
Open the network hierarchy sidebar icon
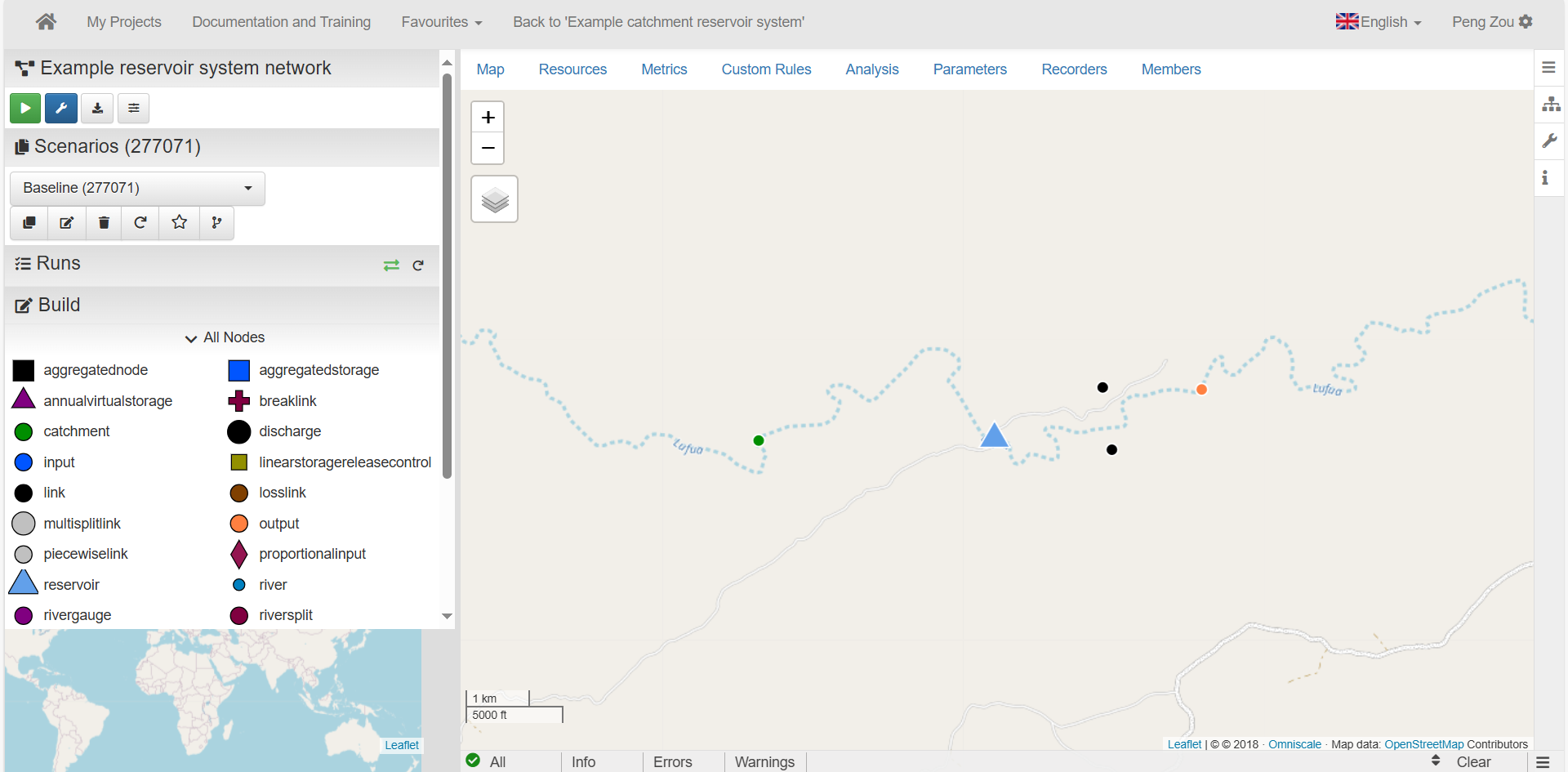click(1550, 105)
